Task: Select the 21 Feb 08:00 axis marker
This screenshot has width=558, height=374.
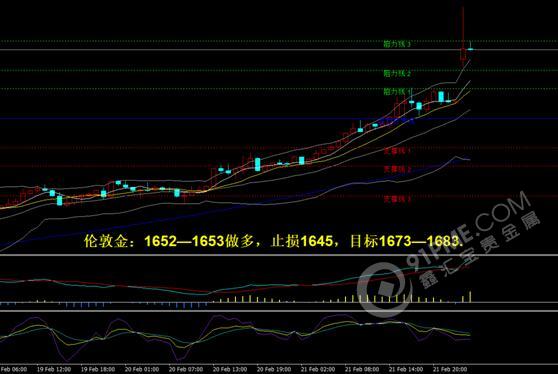Action: pos(362,369)
